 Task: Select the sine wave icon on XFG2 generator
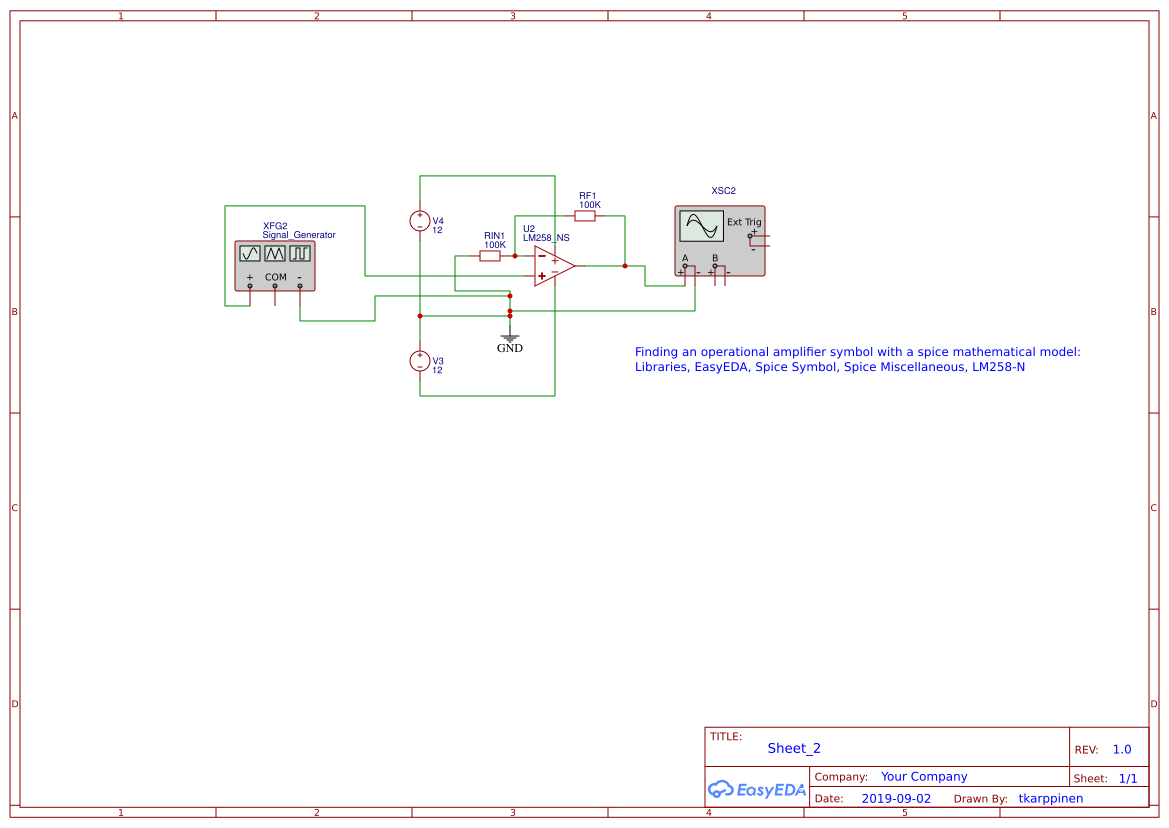click(249, 252)
